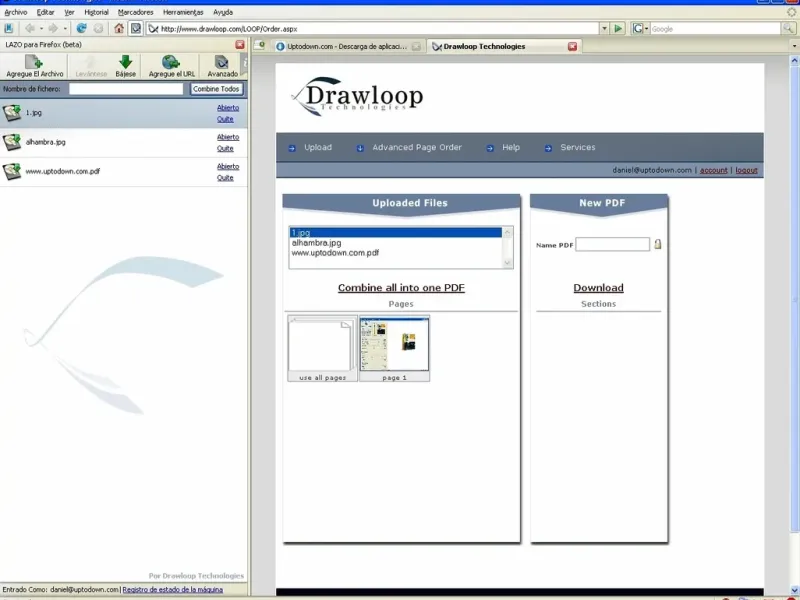
Task: Go back with the Back arrow
Action: click(30, 29)
